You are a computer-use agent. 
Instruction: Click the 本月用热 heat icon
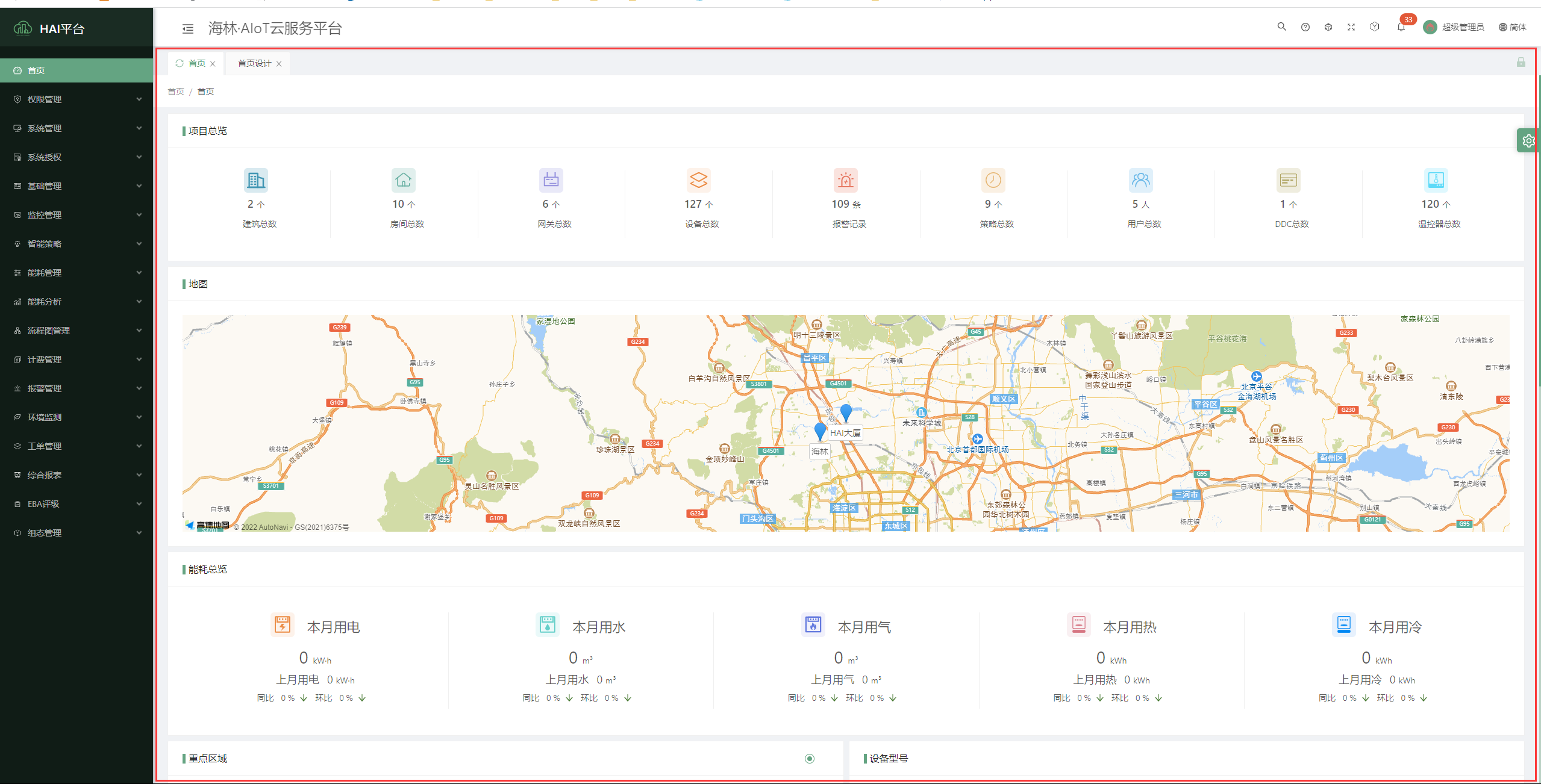click(x=1079, y=625)
